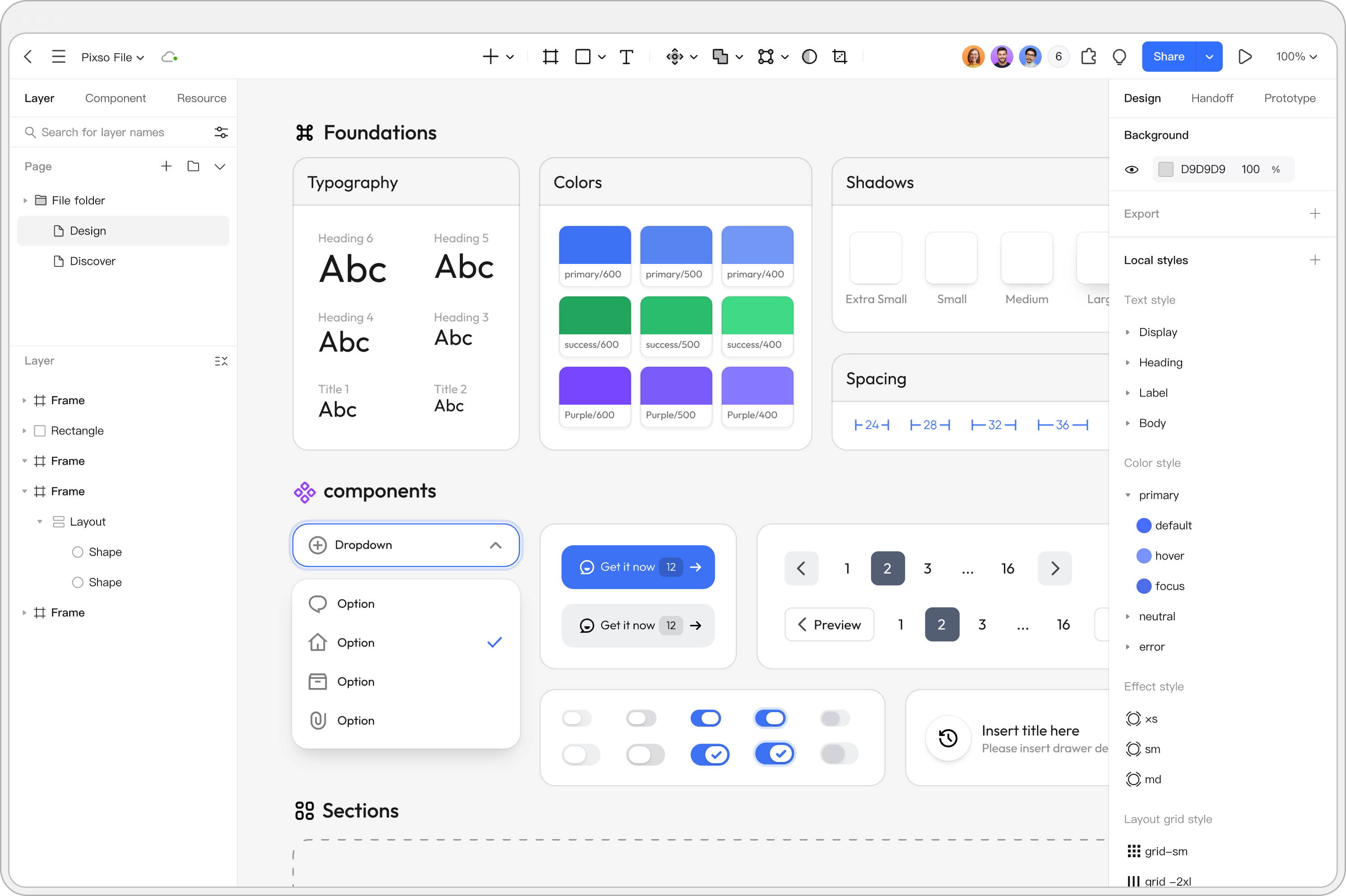Image resolution: width=1346 pixels, height=896 pixels.
Task: Toggle background visibility eye icon
Action: pos(1132,170)
